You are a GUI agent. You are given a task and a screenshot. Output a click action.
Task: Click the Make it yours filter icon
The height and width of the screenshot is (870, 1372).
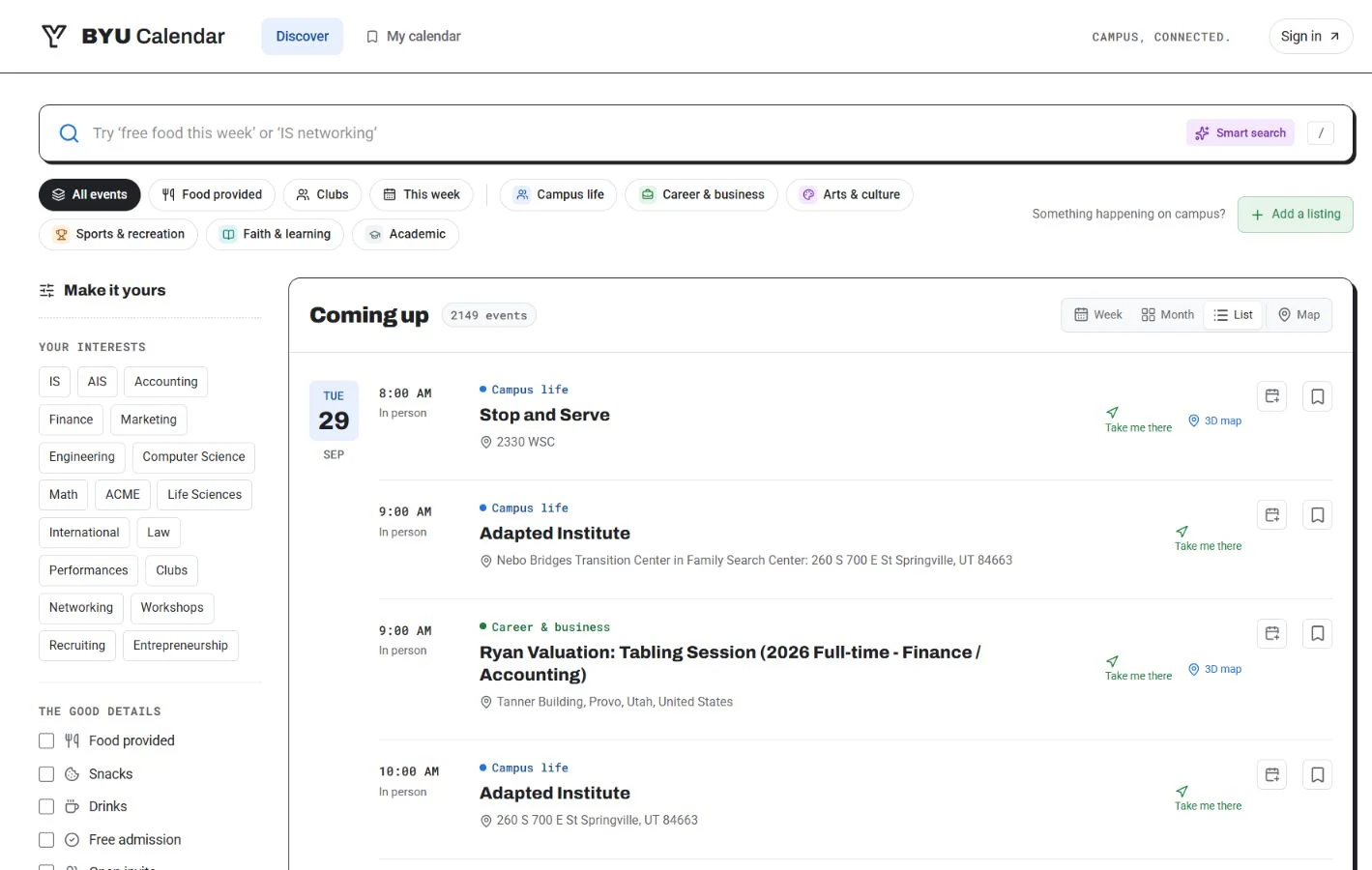pyautogui.click(x=46, y=291)
